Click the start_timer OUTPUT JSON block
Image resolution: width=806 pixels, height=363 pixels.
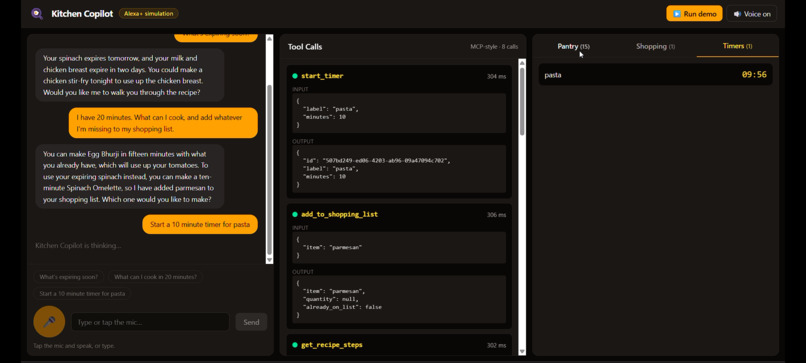coord(399,169)
